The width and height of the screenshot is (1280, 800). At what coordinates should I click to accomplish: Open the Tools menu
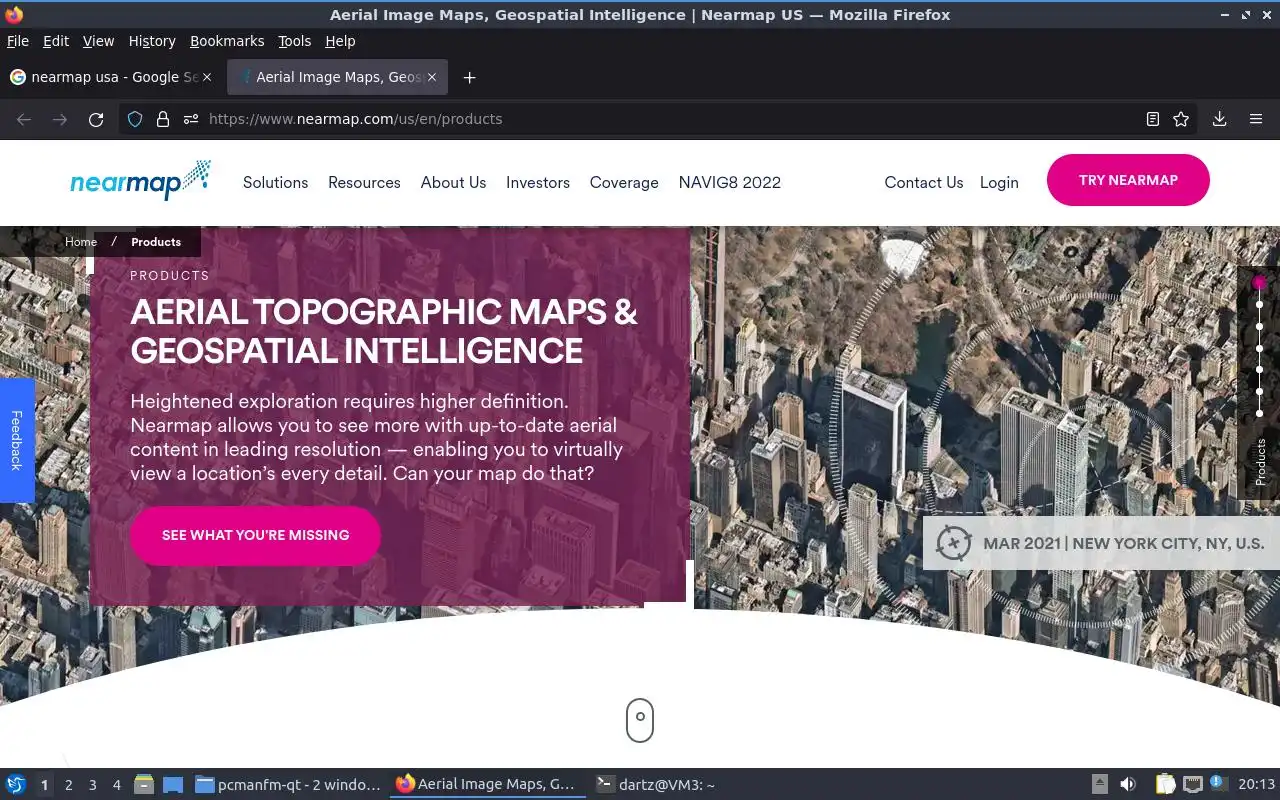coord(294,41)
